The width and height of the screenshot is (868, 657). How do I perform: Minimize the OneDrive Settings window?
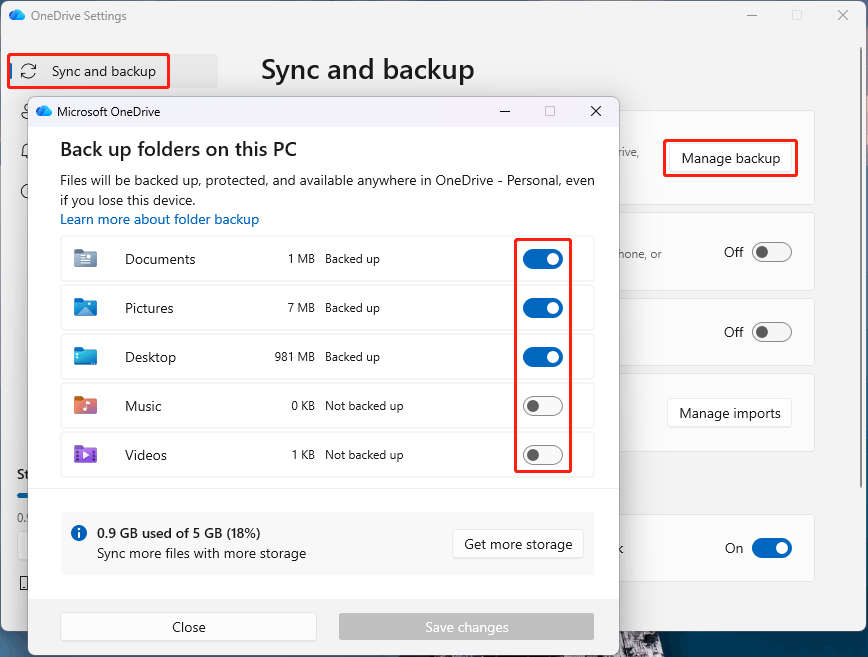(752, 15)
